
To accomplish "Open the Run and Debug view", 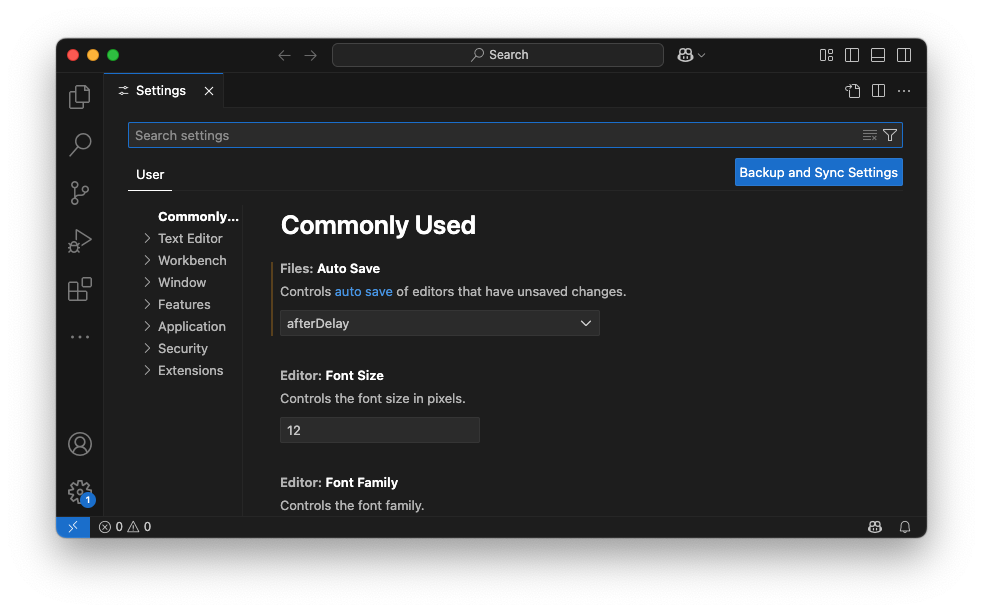I will pos(80,241).
